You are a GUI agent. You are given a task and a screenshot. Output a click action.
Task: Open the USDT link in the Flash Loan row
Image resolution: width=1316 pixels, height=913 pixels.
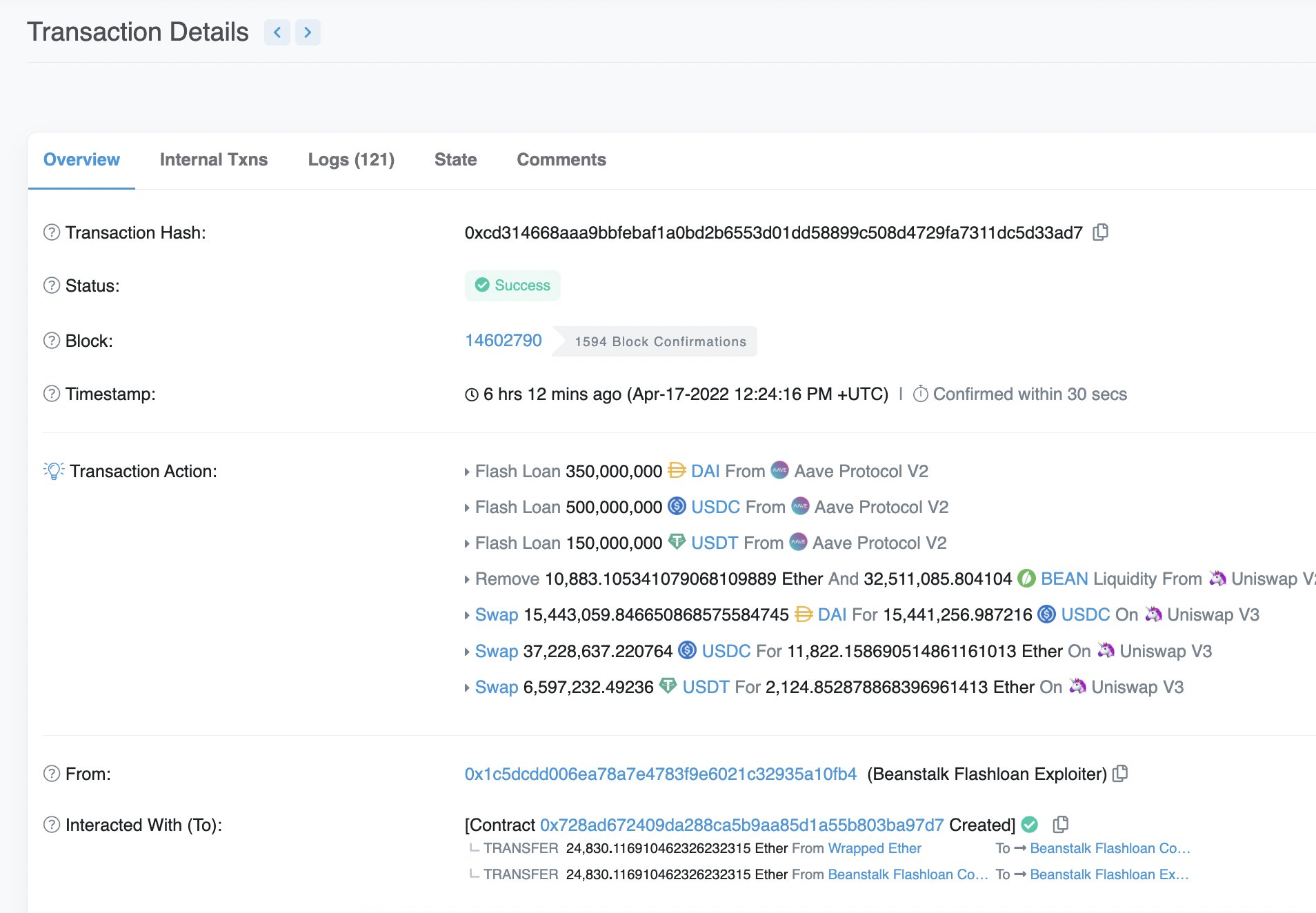tap(715, 543)
